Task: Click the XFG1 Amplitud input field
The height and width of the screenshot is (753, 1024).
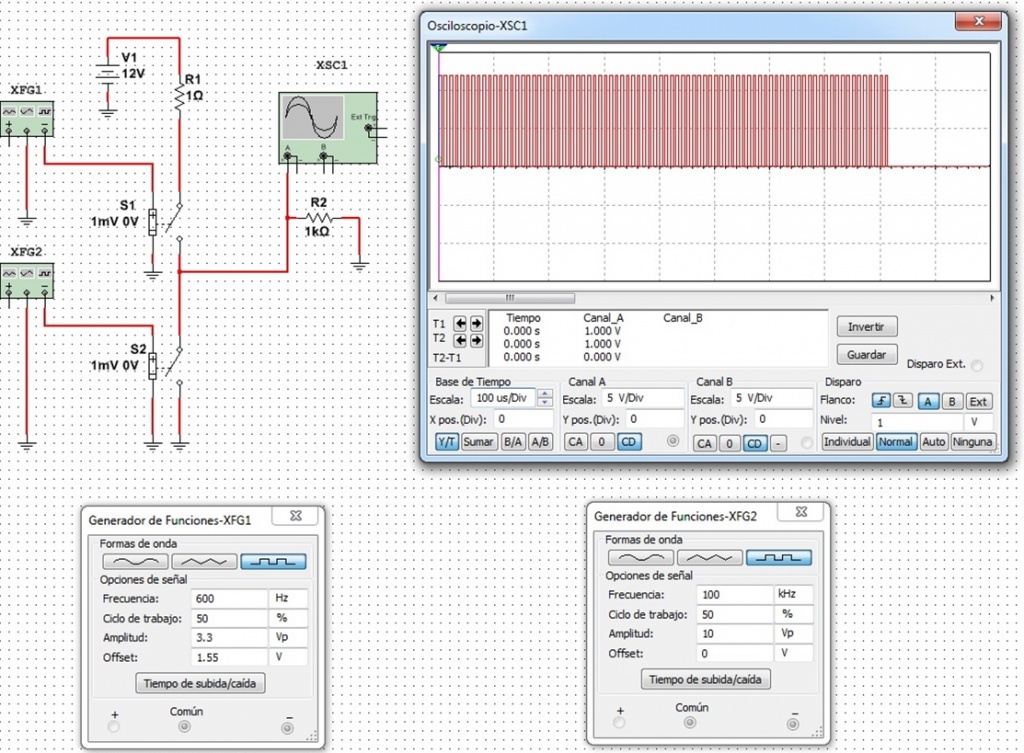Action: (x=227, y=637)
